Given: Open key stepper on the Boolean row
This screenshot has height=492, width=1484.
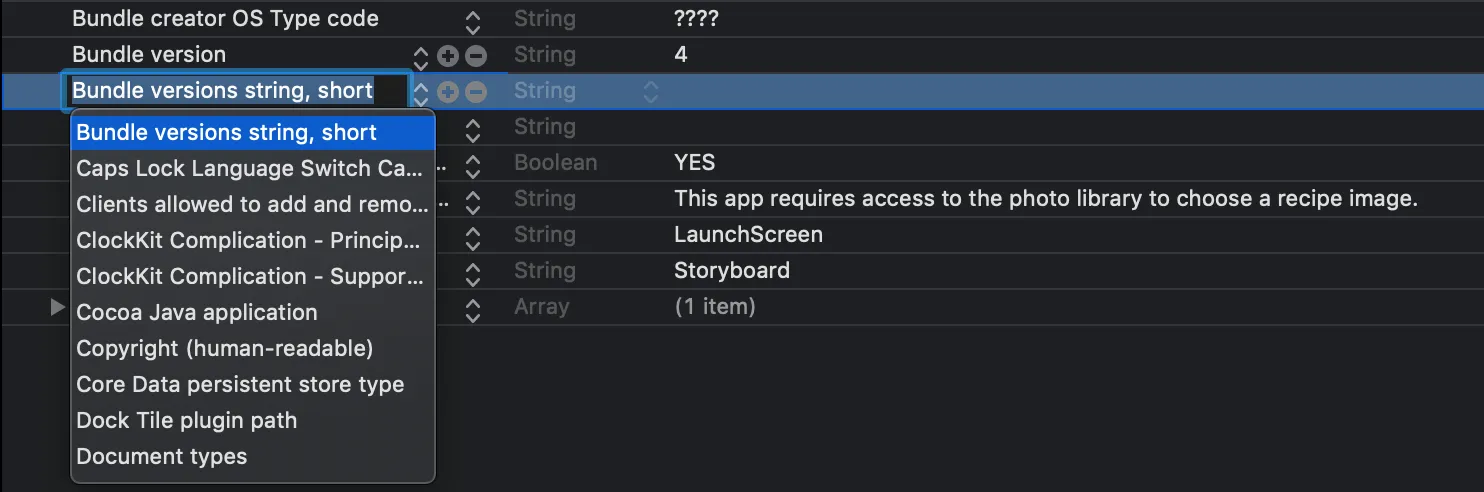Looking at the screenshot, I should (473, 163).
